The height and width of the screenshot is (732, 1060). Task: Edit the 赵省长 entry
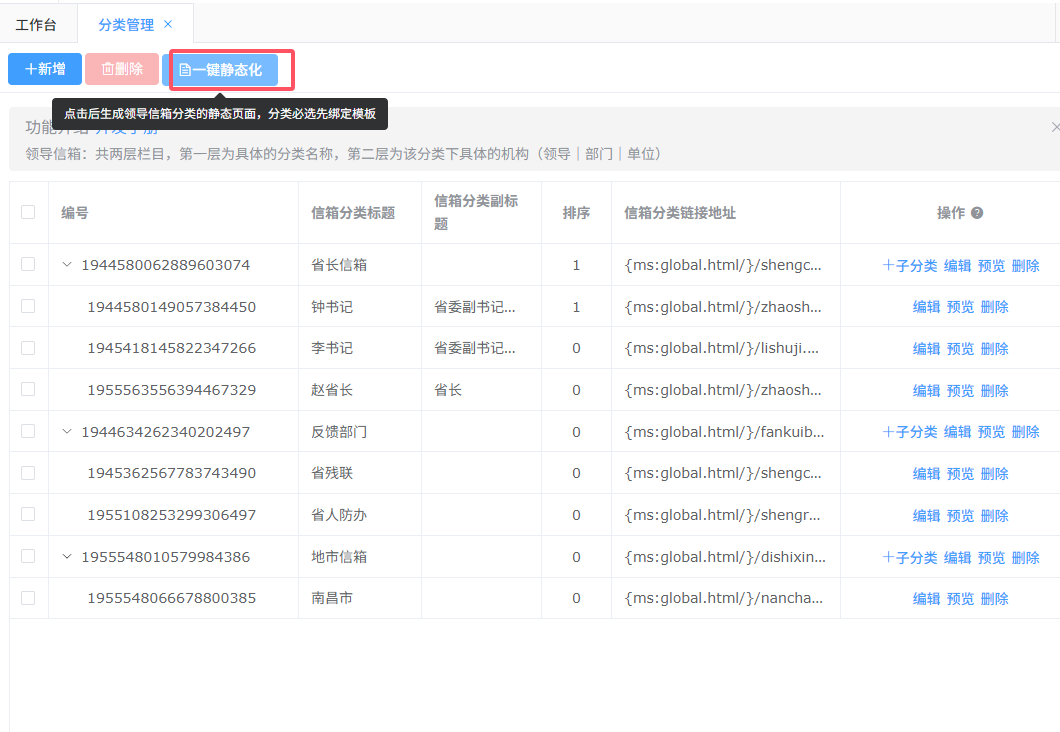click(926, 391)
